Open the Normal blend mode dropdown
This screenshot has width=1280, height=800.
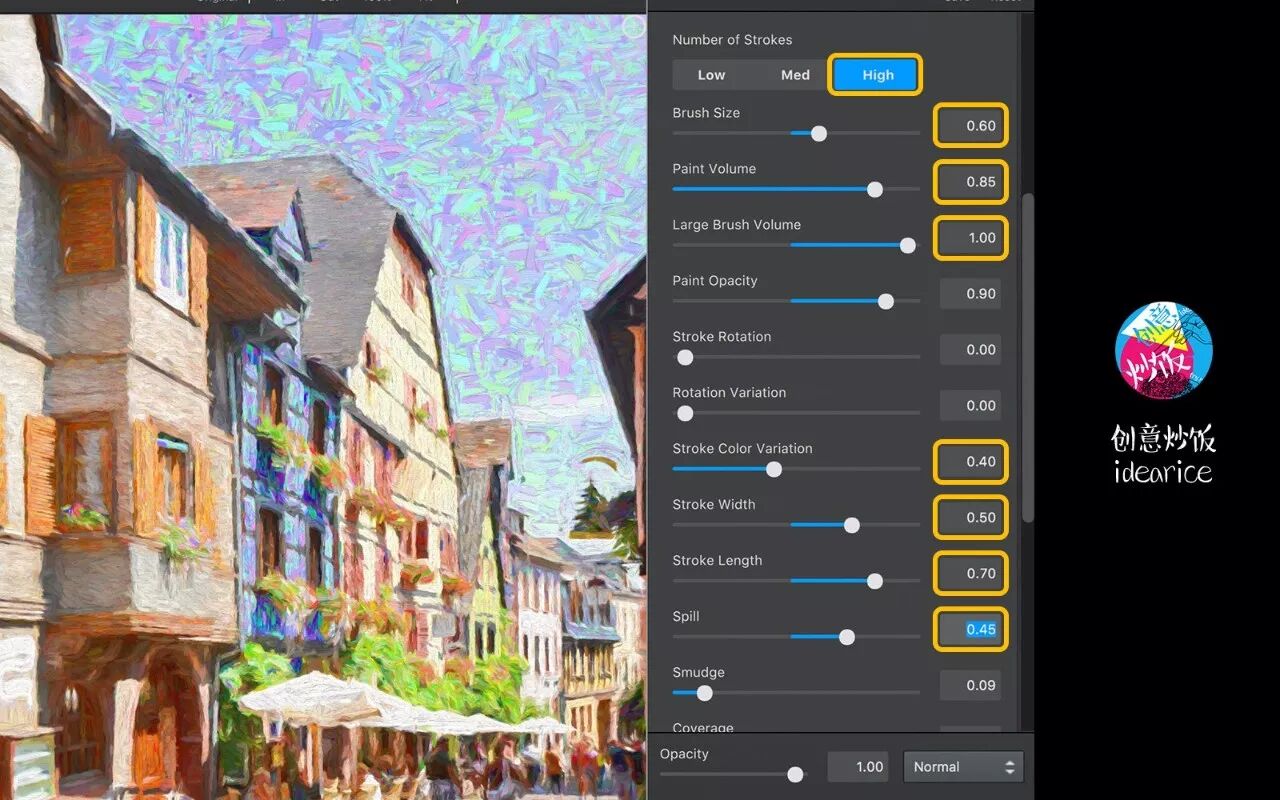[x=963, y=767]
